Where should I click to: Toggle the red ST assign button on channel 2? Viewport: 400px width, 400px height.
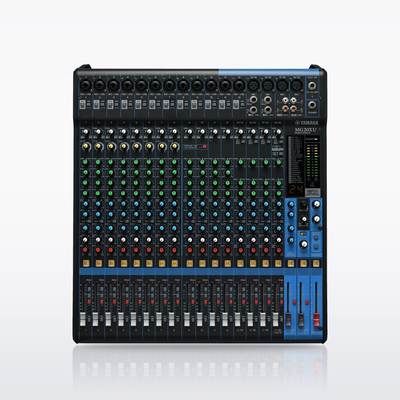(102, 302)
